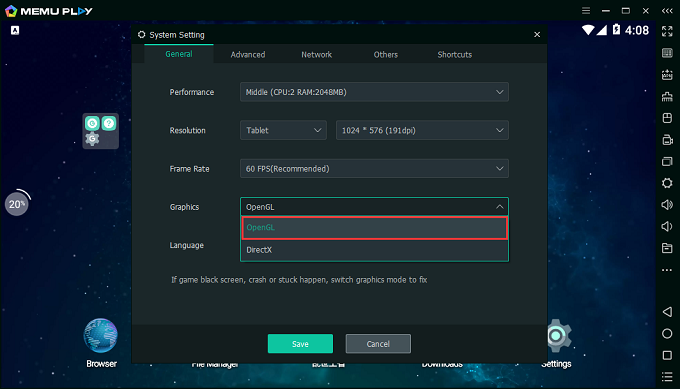The width and height of the screenshot is (680, 389).
Task: Collapse the Graphics dropdown
Action: [374, 206]
